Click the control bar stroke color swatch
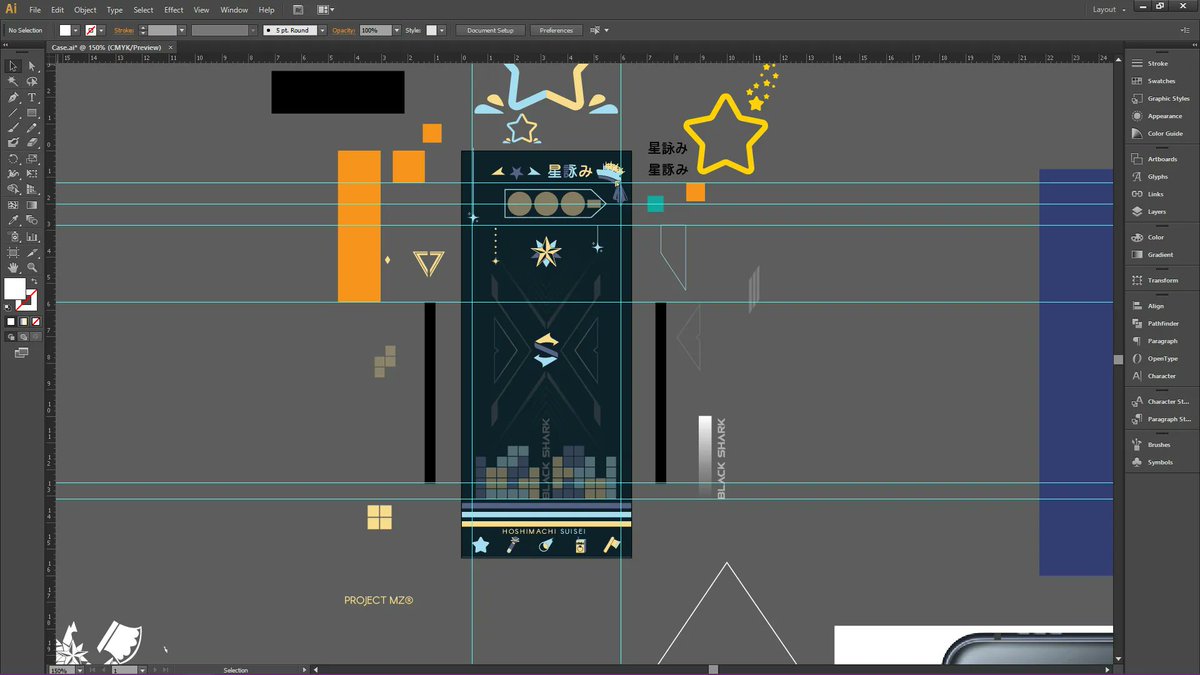The image size is (1200, 675). [x=91, y=31]
